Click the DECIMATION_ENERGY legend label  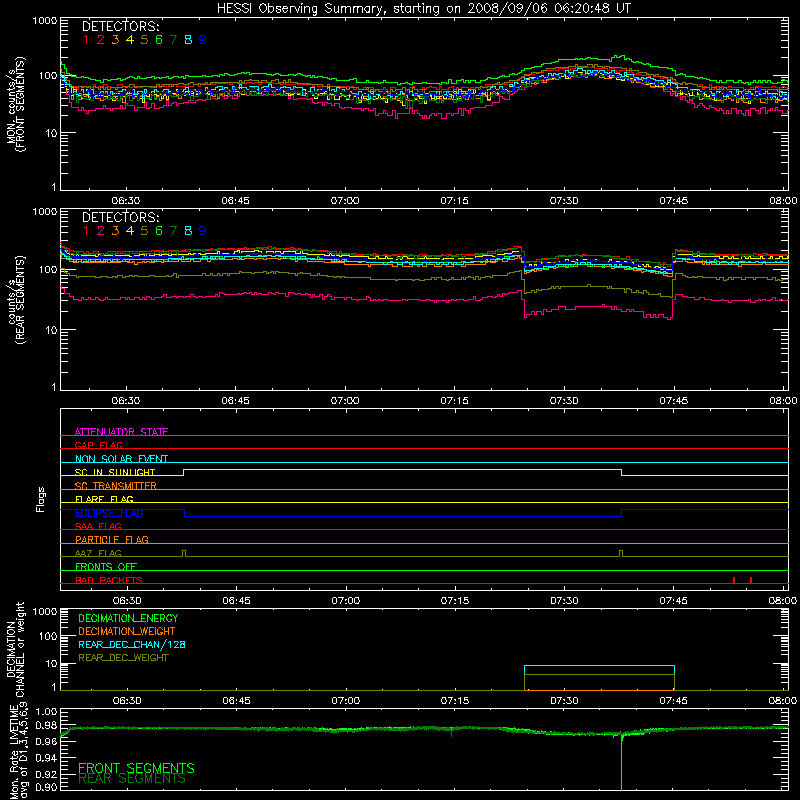[x=128, y=618]
